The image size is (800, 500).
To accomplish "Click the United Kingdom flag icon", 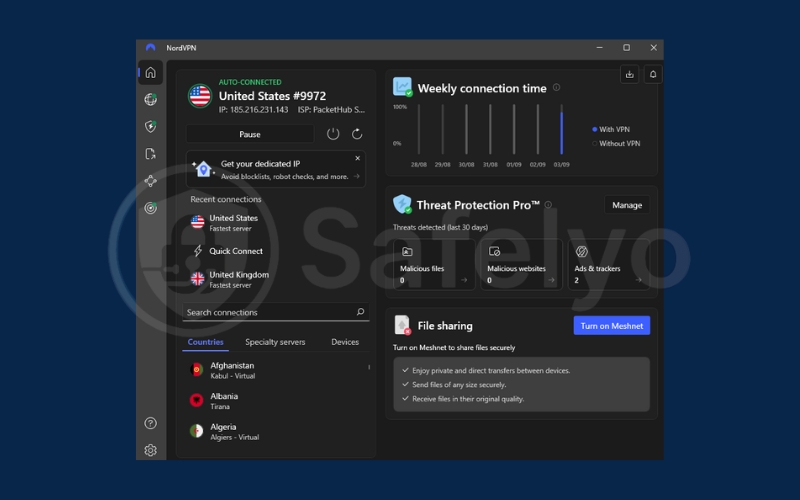I will pos(197,279).
